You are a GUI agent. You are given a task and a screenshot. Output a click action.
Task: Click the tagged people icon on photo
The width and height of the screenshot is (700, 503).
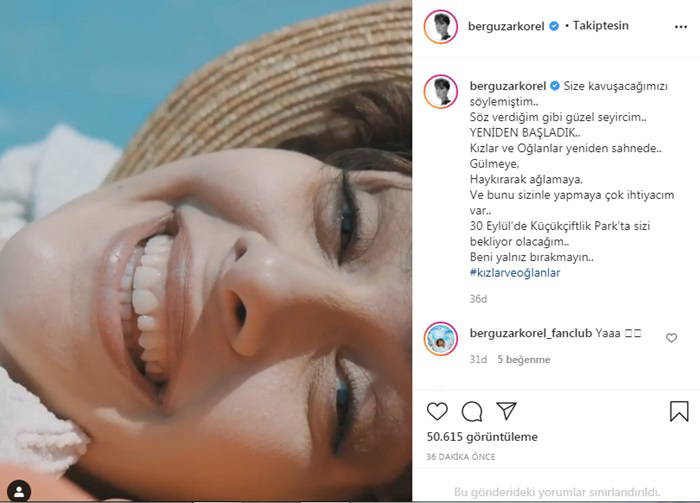click(x=20, y=490)
